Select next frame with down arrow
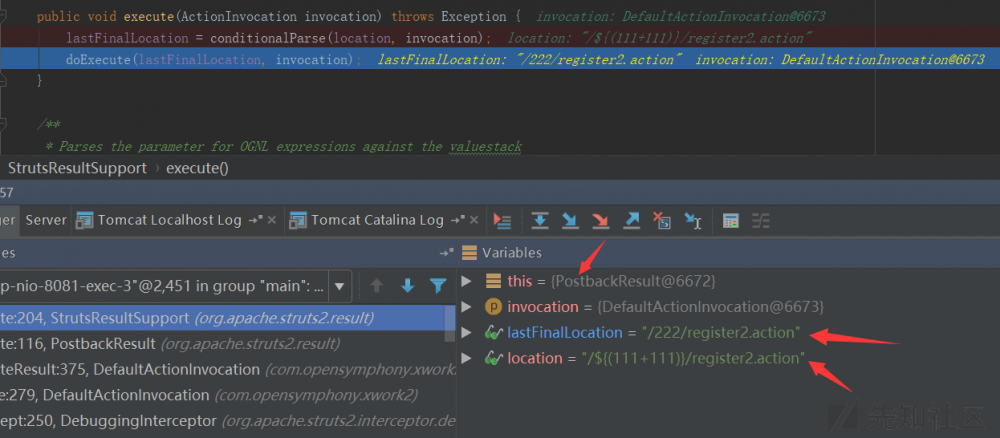 coord(407,285)
